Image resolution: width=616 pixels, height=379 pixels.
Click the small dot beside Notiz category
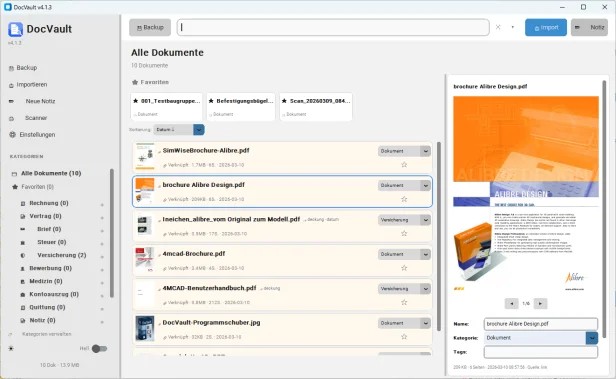(102, 322)
